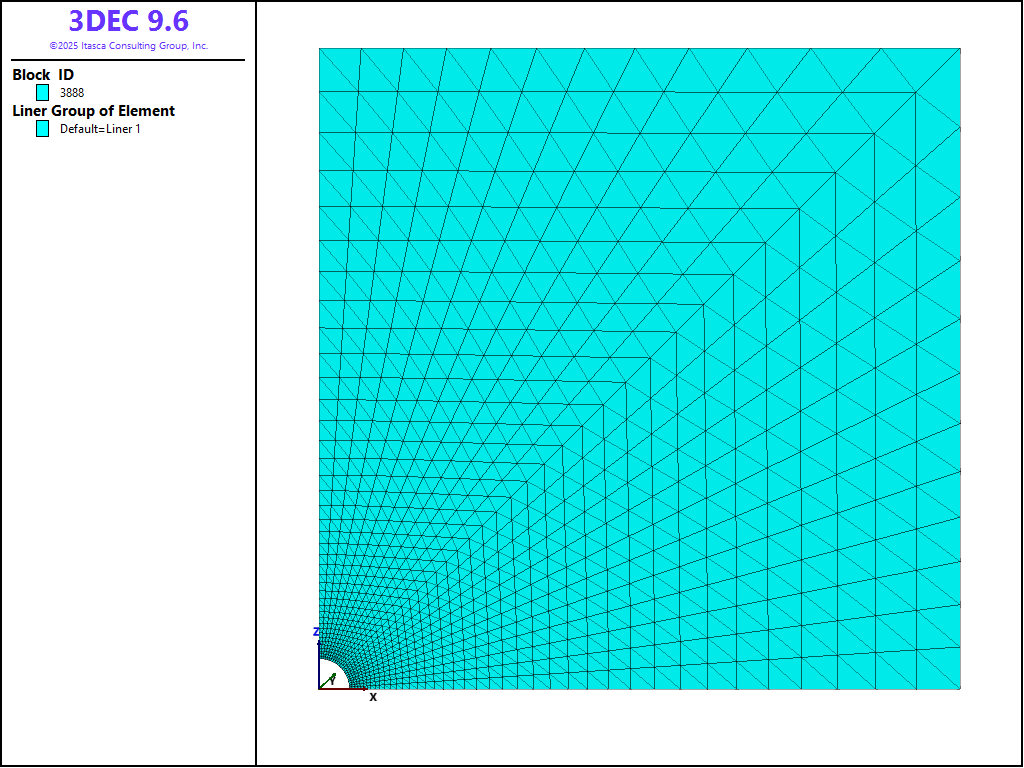Select the Default=Liner 1 legend label
This screenshot has width=1024, height=768.
[x=100, y=129]
